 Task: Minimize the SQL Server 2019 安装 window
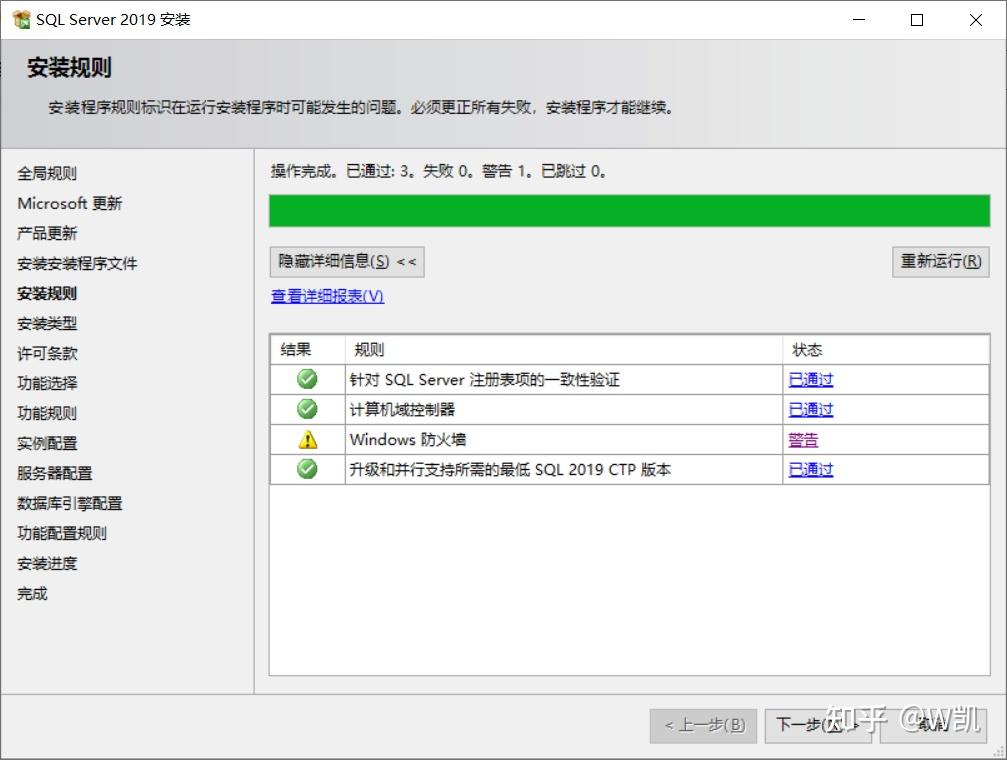tap(859, 20)
